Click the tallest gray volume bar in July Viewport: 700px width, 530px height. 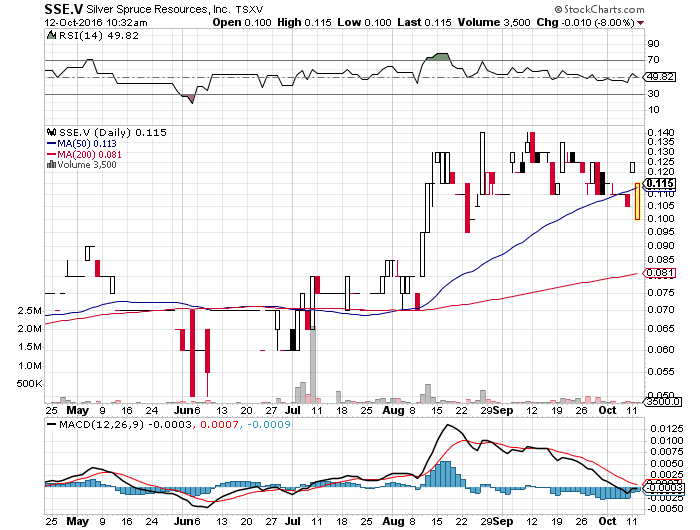313,360
